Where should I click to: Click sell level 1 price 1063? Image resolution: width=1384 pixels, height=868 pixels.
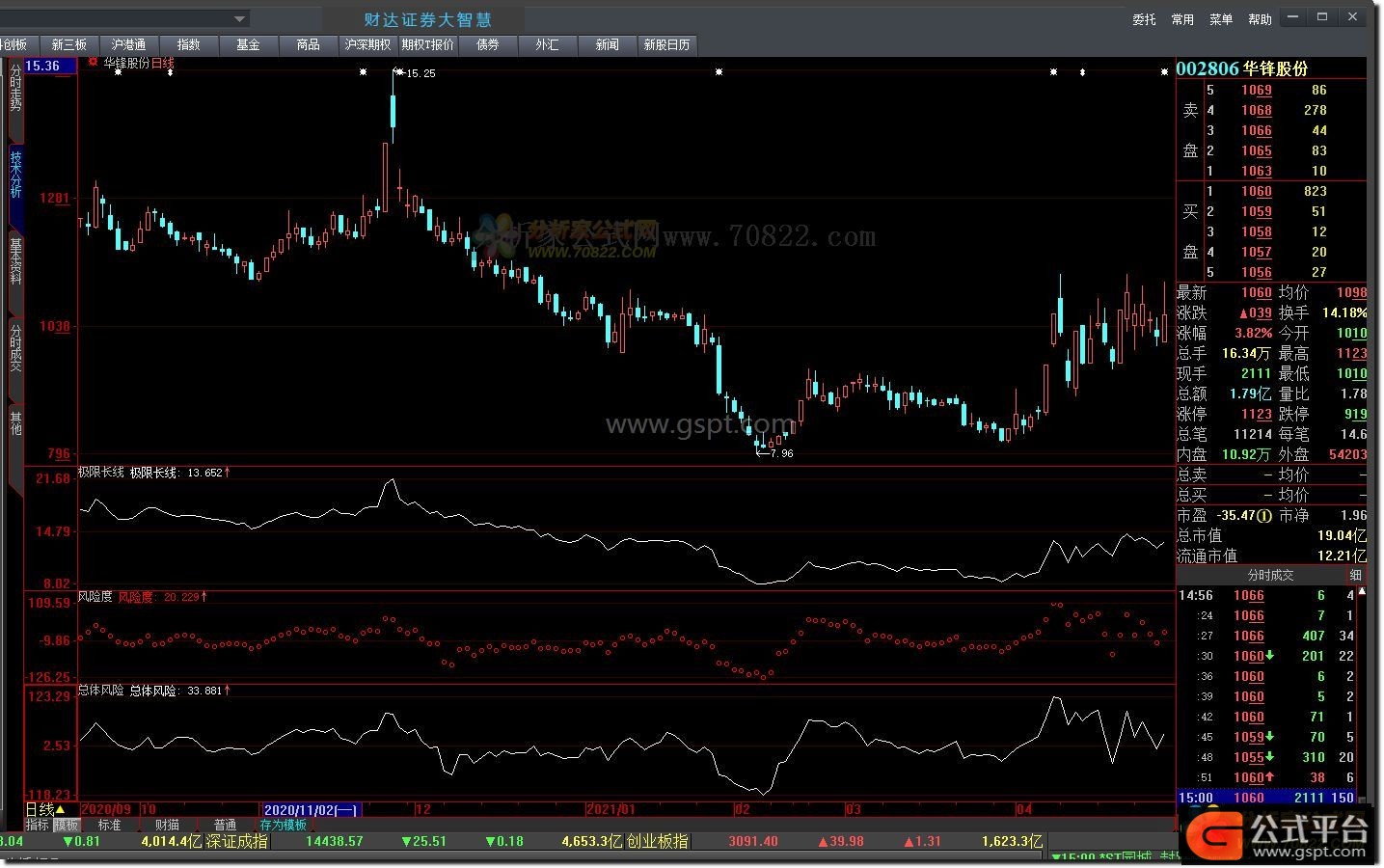pyautogui.click(x=1256, y=171)
